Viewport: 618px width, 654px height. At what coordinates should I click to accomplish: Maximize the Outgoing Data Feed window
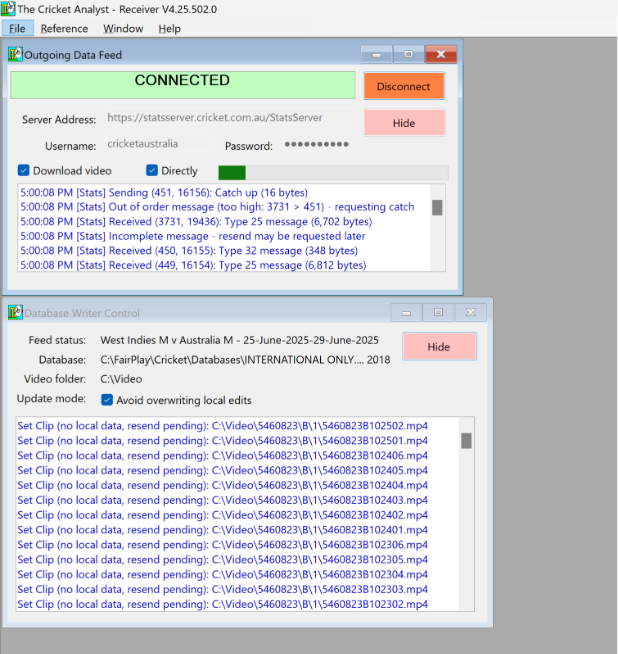tap(408, 55)
